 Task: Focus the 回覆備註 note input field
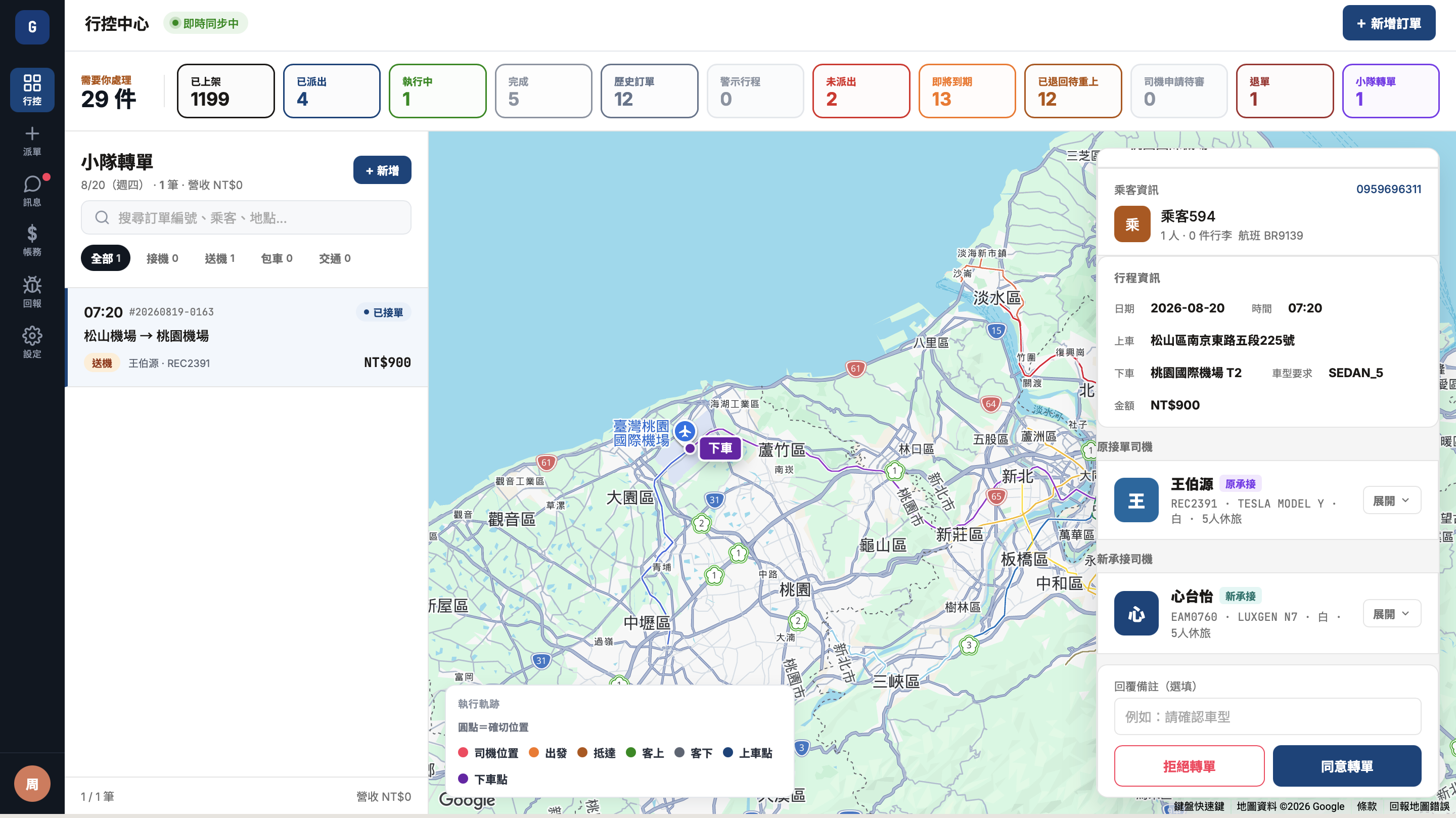(x=1267, y=716)
